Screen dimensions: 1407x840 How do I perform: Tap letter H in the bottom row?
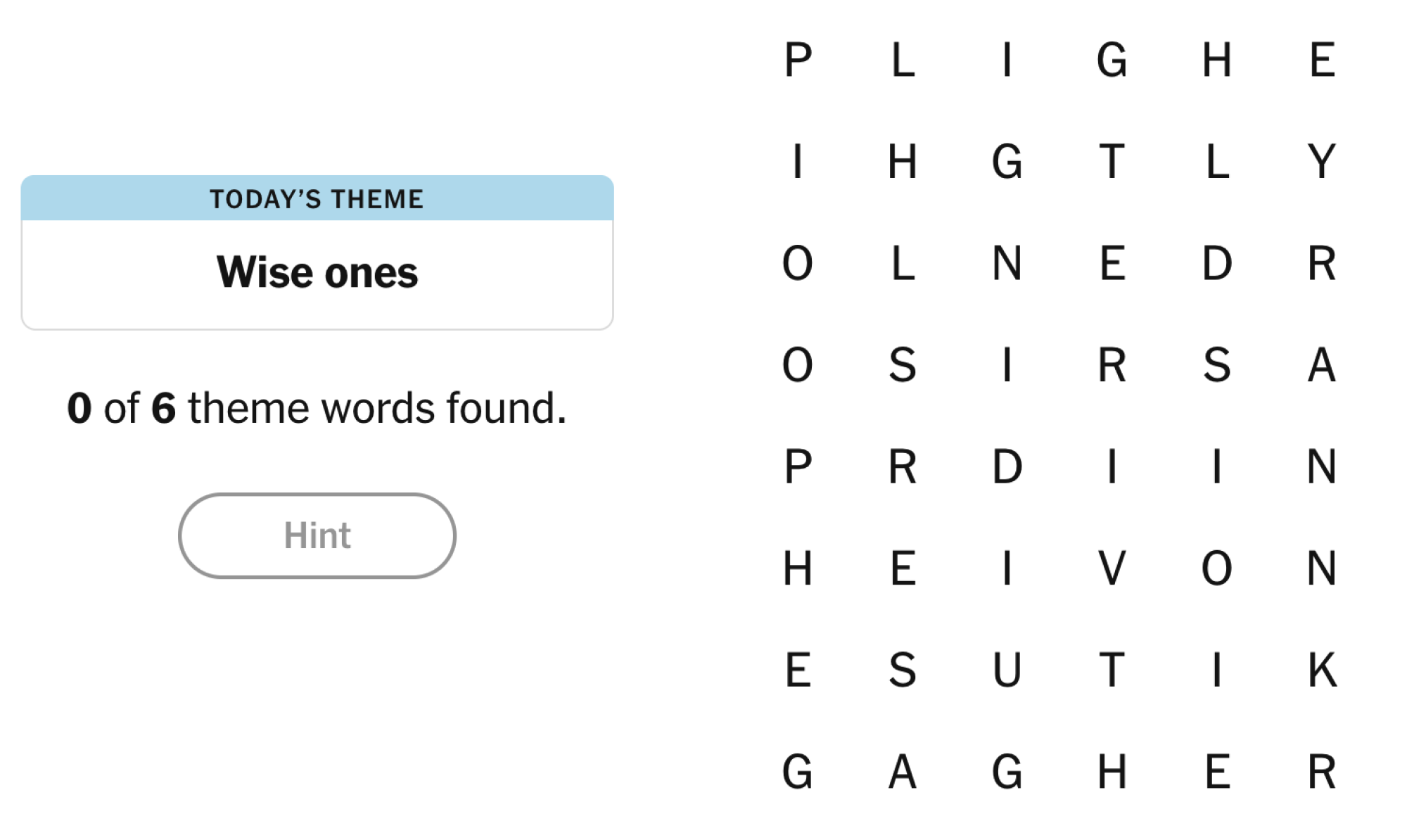[1112, 772]
